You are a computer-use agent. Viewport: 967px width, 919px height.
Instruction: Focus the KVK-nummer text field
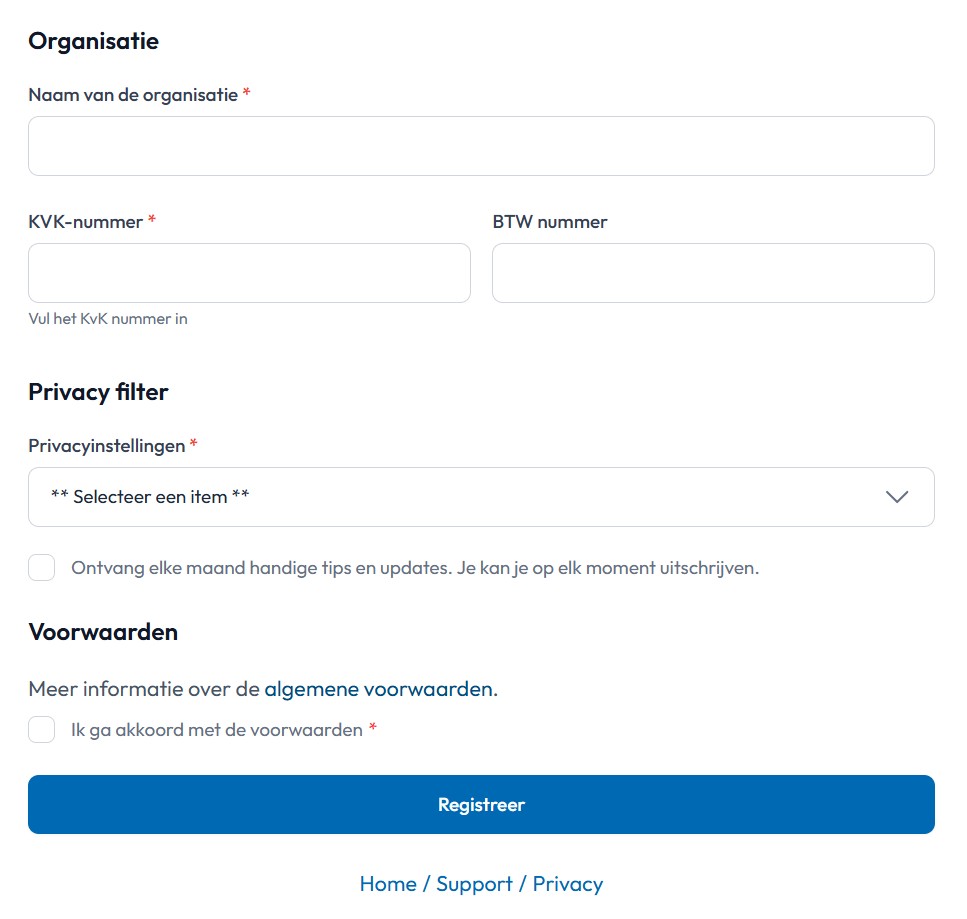[x=249, y=273]
